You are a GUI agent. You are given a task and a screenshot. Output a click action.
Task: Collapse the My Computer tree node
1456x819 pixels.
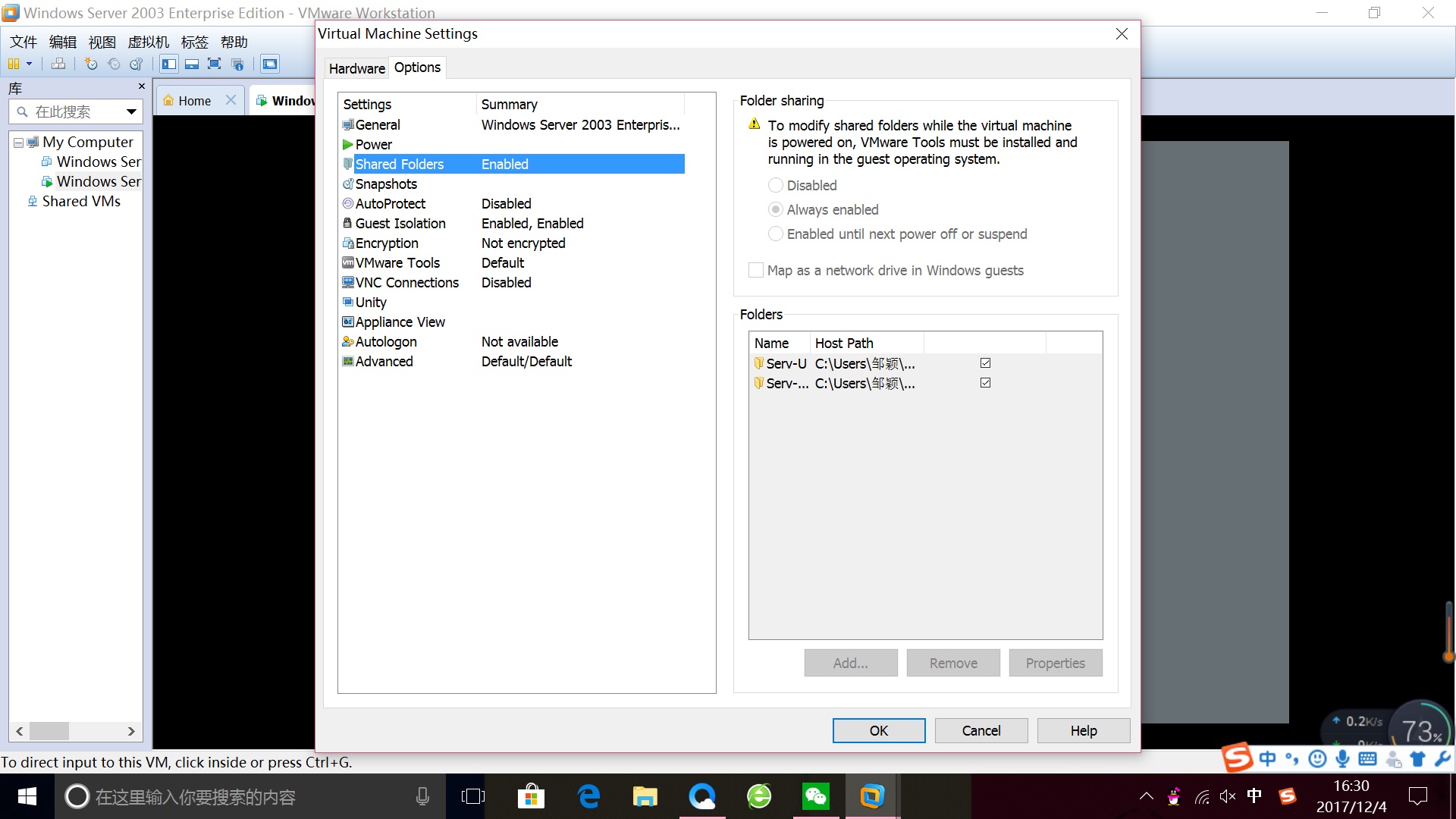click(19, 142)
